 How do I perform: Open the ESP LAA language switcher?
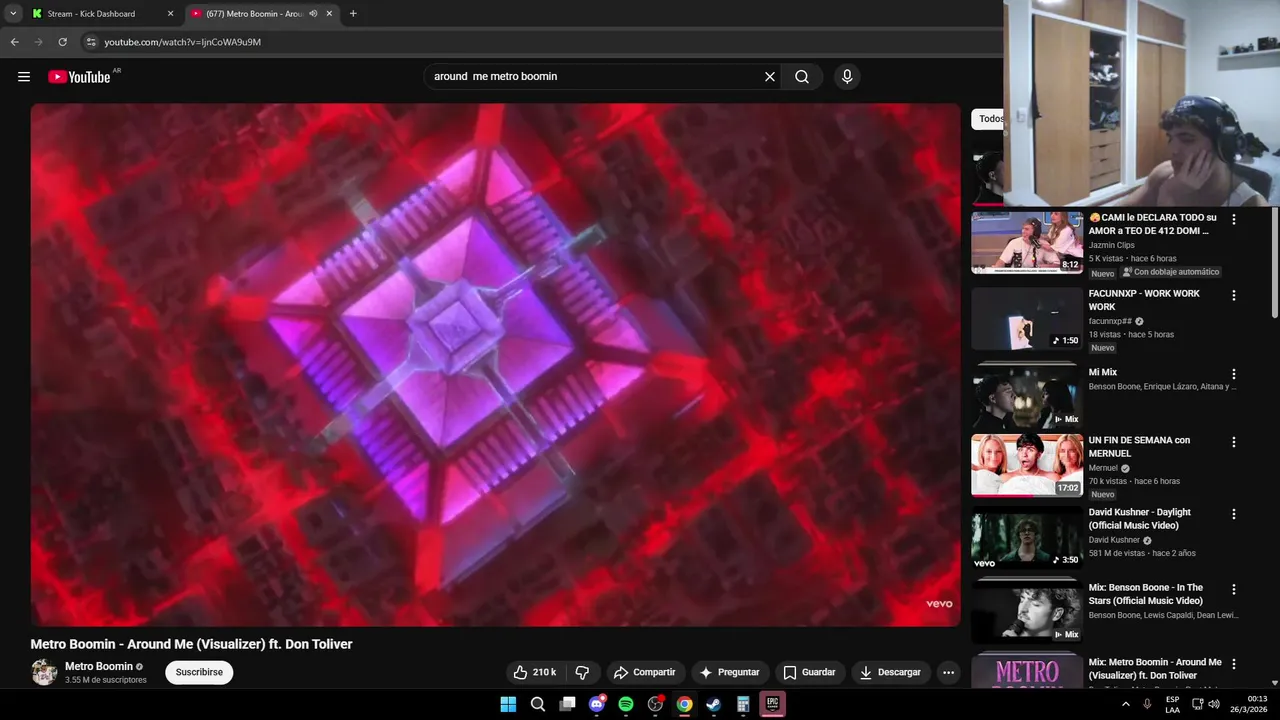[1172, 704]
